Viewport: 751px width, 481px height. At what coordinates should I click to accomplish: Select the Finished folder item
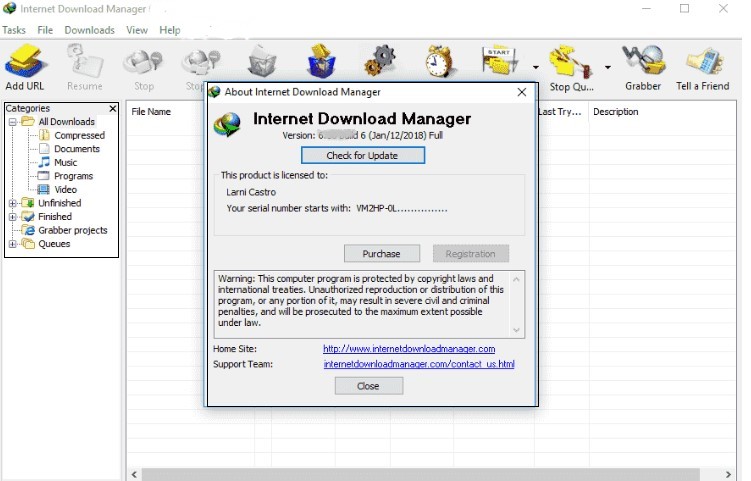55,217
